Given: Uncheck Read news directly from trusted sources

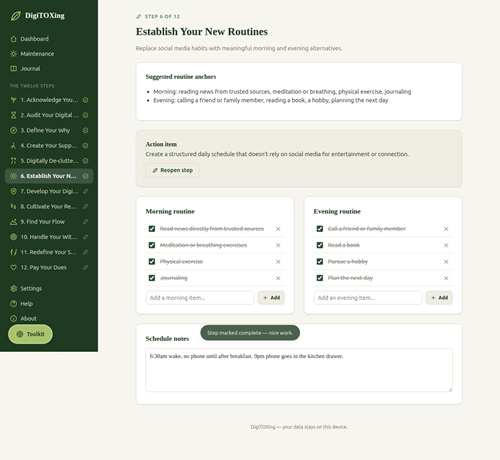Looking at the screenshot, I should click(x=152, y=229).
